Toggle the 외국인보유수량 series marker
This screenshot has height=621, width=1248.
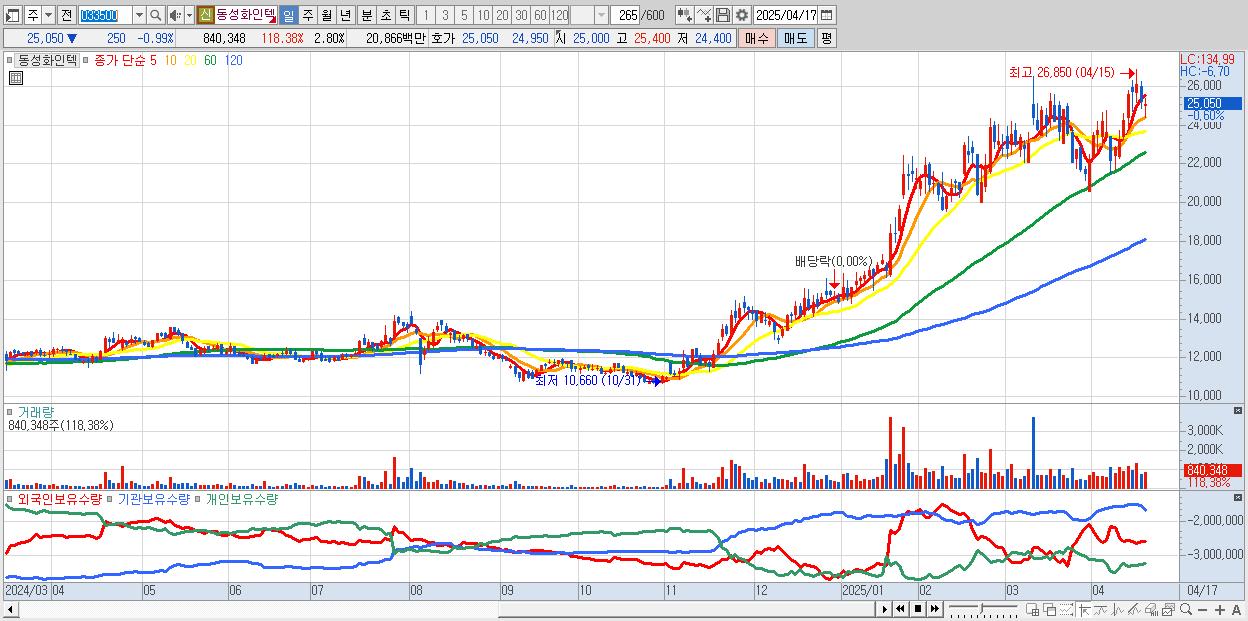pos(11,498)
